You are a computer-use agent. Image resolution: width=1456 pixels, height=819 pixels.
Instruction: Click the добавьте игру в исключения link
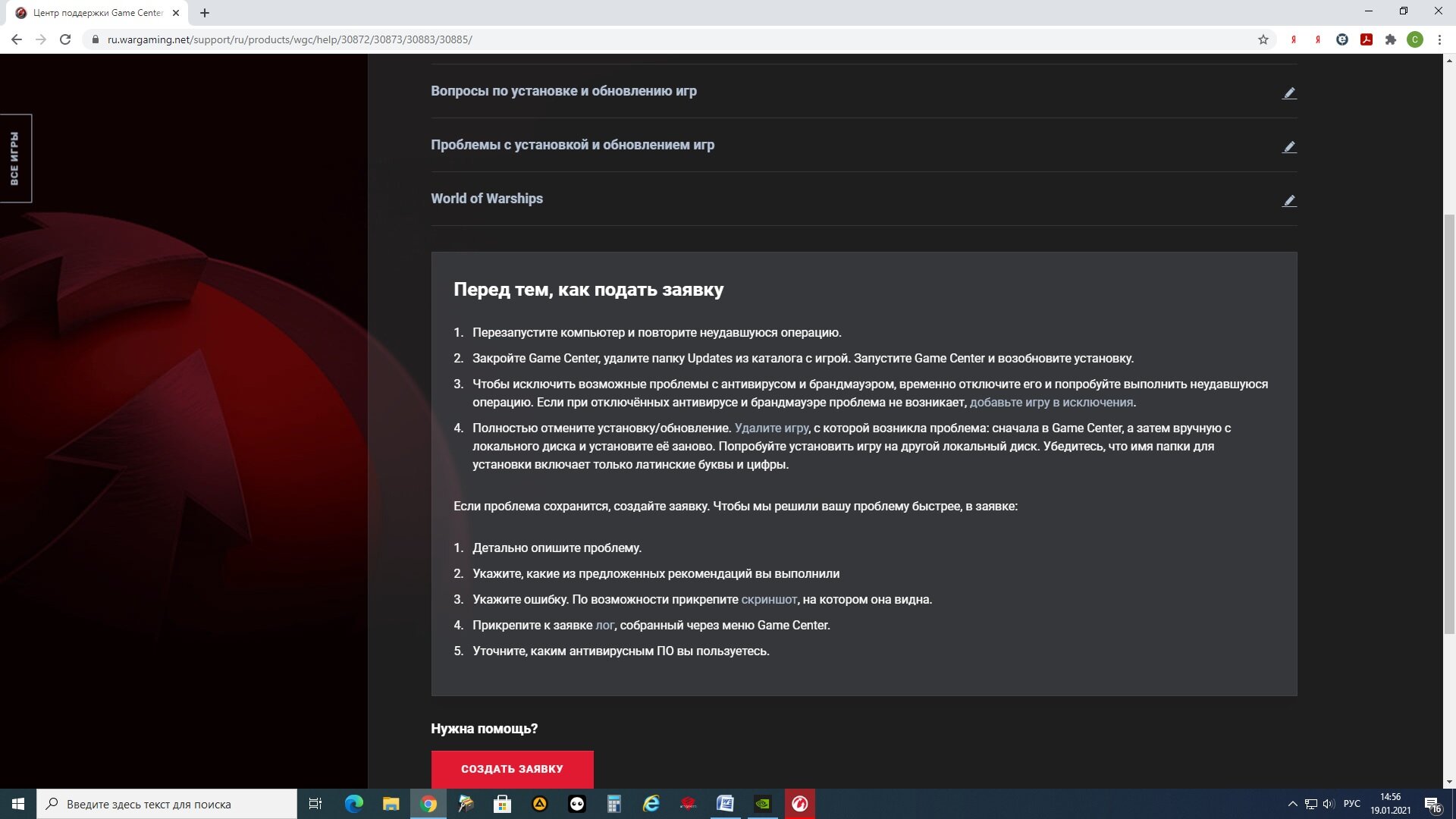click(x=1052, y=401)
